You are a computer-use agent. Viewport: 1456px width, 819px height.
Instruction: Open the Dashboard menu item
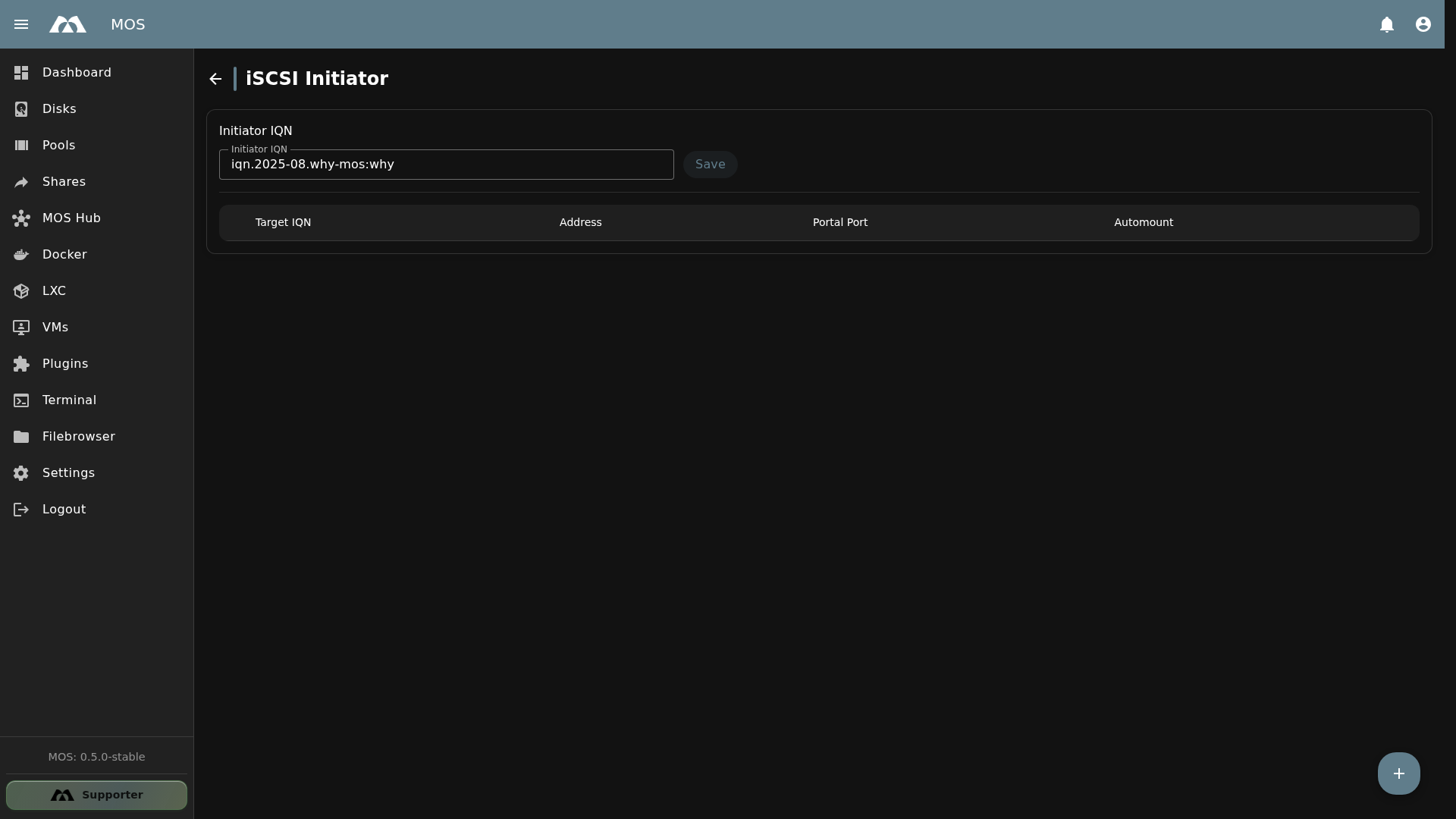(96, 73)
